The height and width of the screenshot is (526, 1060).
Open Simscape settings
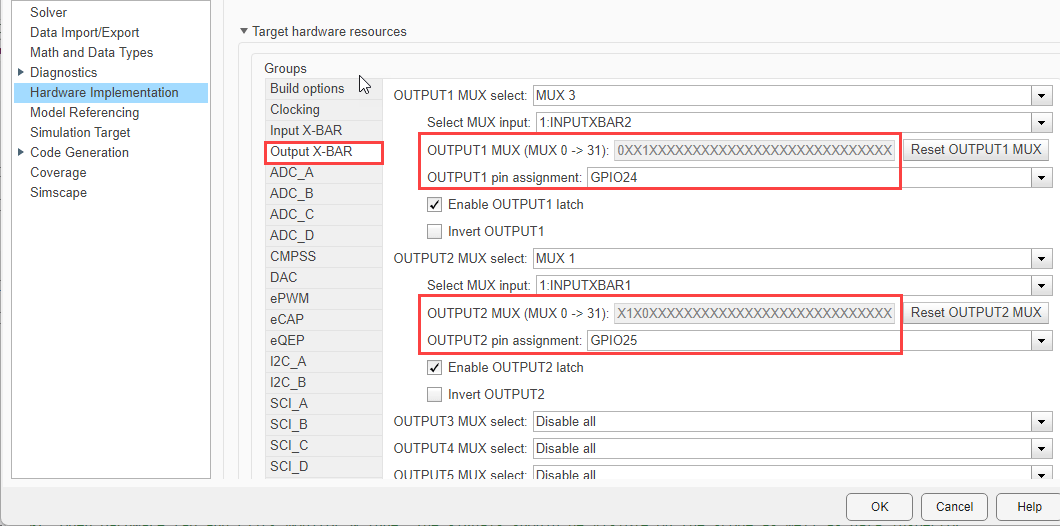(x=58, y=192)
